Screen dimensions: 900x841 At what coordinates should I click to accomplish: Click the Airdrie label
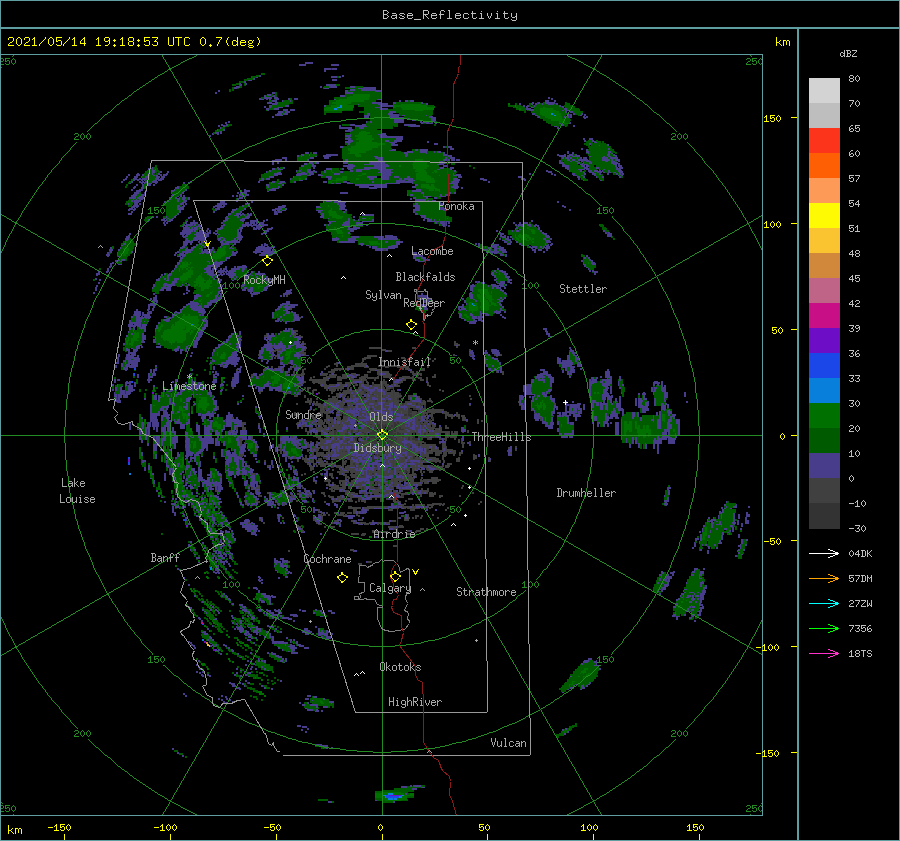(x=394, y=534)
